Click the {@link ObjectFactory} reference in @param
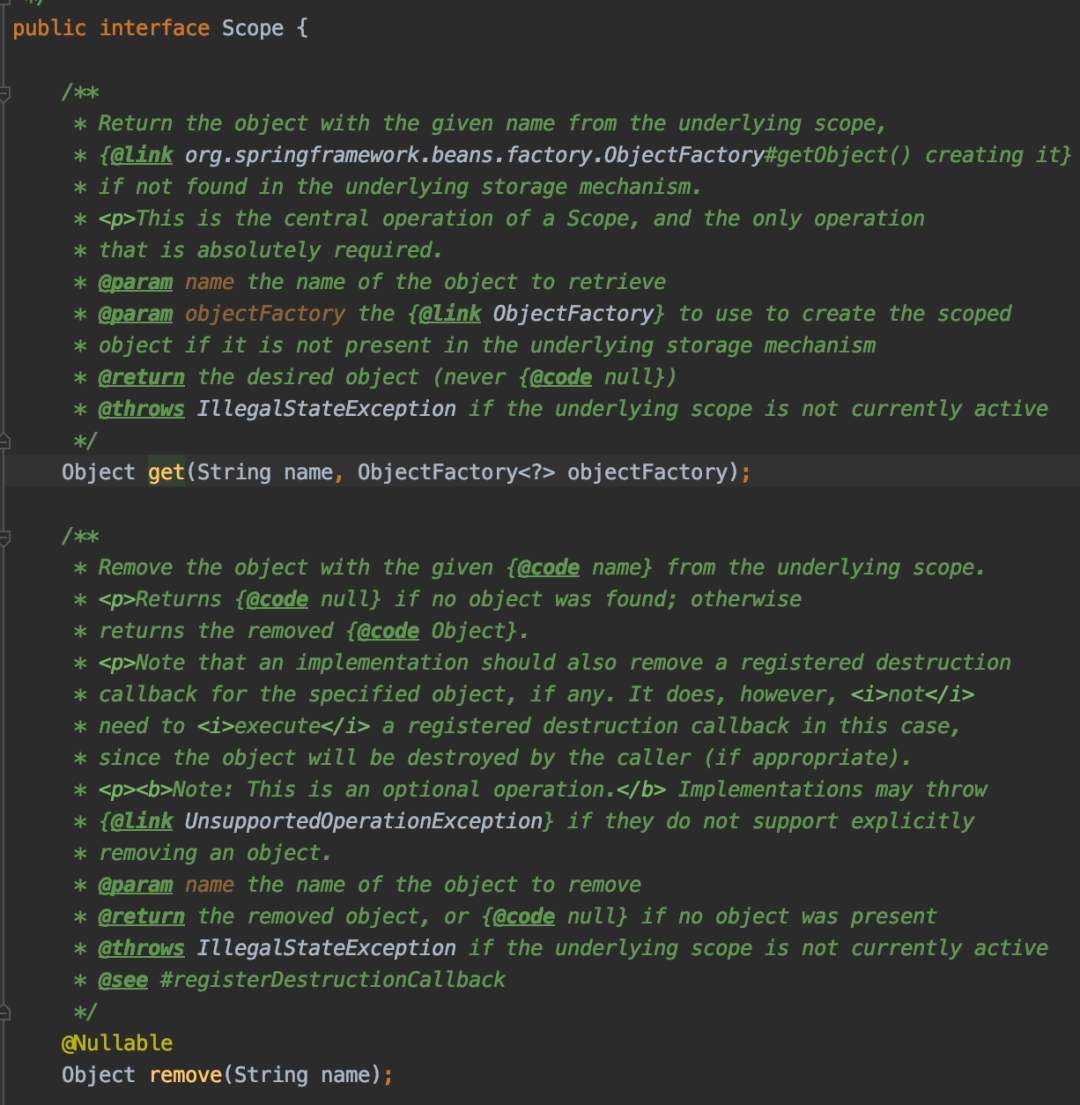This screenshot has width=1080, height=1105. 536,314
